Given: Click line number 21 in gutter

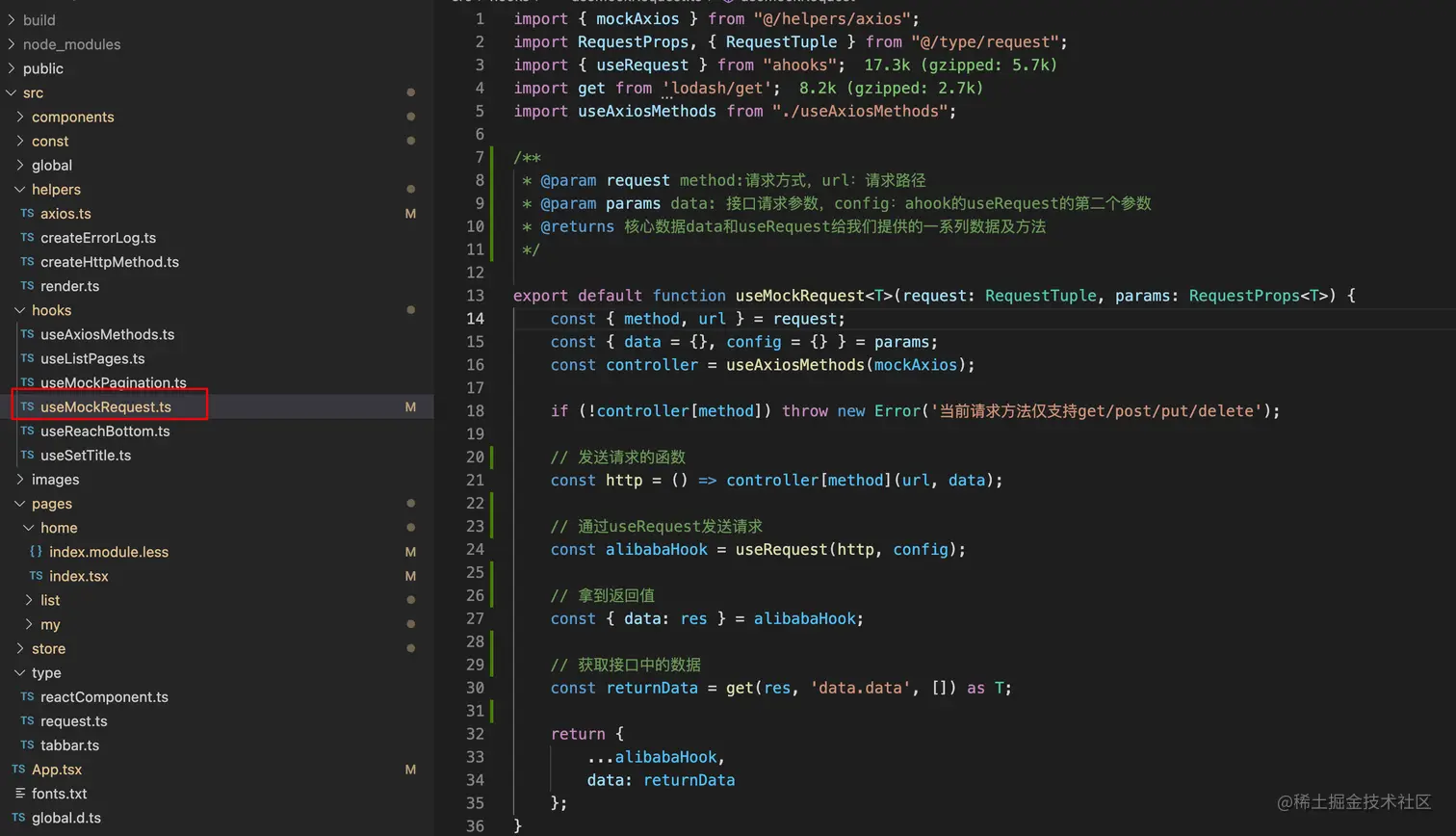Looking at the screenshot, I should point(476,480).
